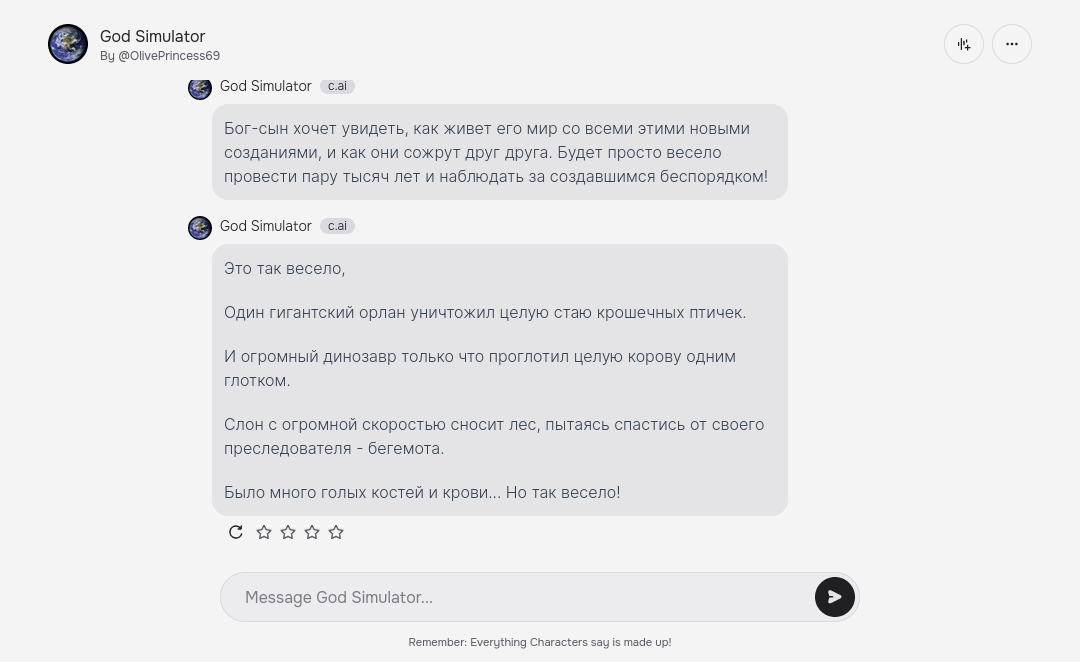
Task: Rate the reply one star
Action: click(x=264, y=532)
